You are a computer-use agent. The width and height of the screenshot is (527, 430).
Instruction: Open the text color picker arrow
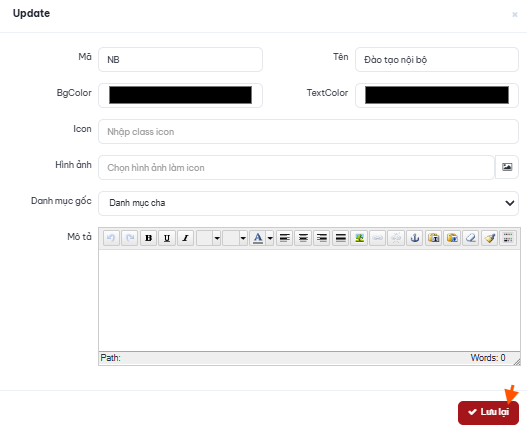[270, 238]
